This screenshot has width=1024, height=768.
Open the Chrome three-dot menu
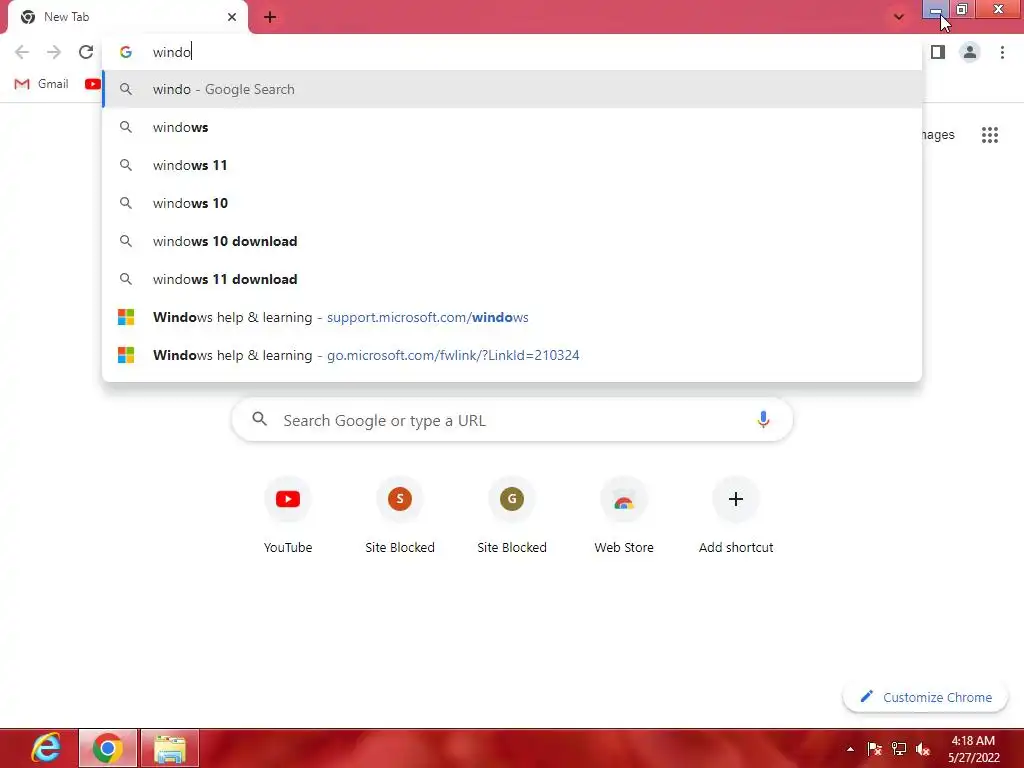pyautogui.click(x=1002, y=52)
